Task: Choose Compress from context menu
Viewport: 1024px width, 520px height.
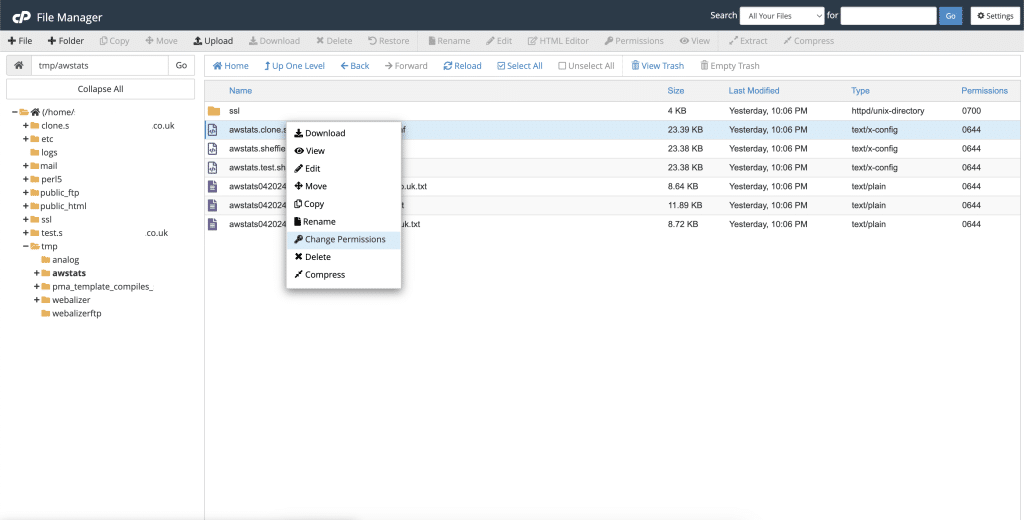Action: click(344, 274)
